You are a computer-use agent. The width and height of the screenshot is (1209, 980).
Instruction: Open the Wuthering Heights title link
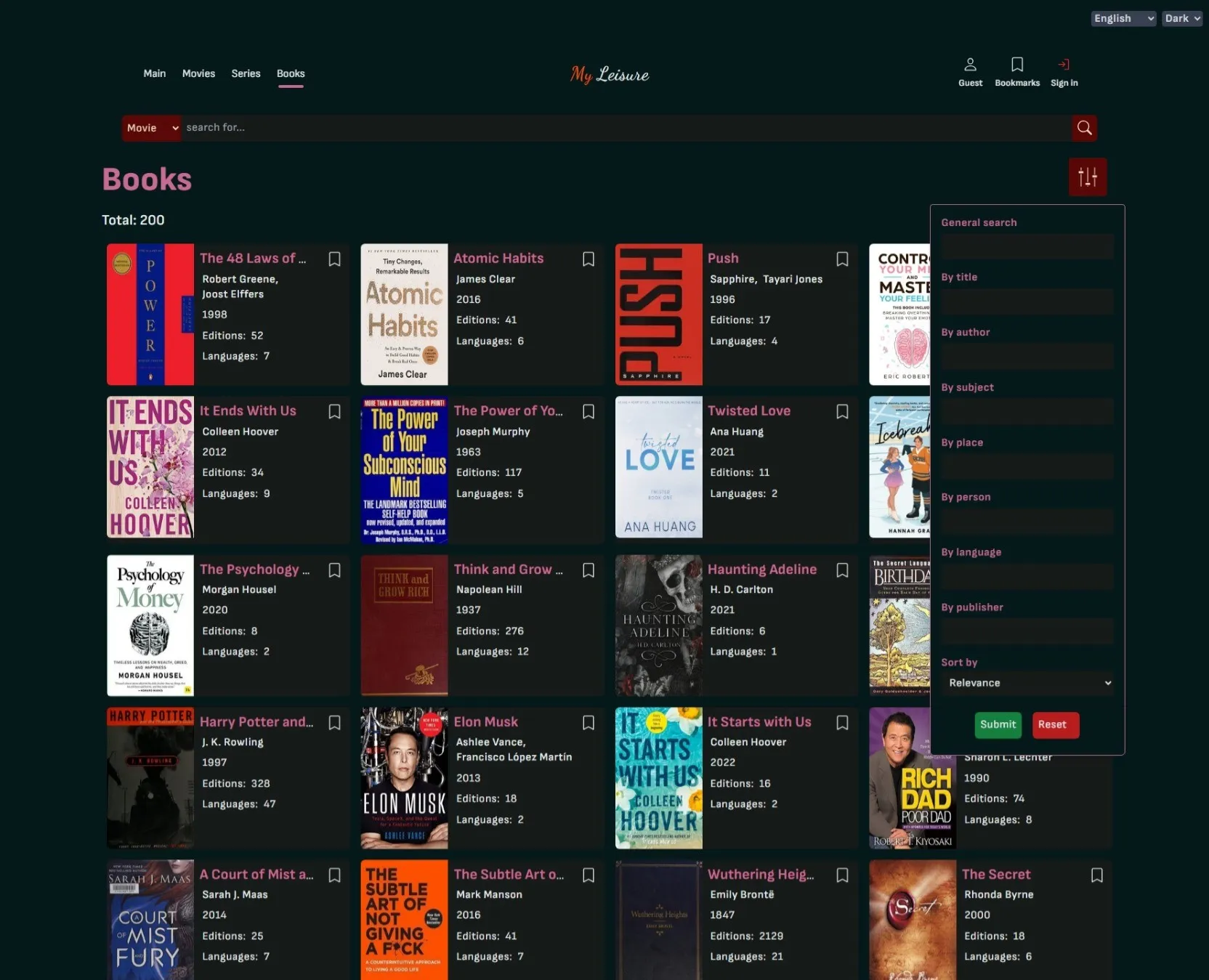click(x=761, y=874)
